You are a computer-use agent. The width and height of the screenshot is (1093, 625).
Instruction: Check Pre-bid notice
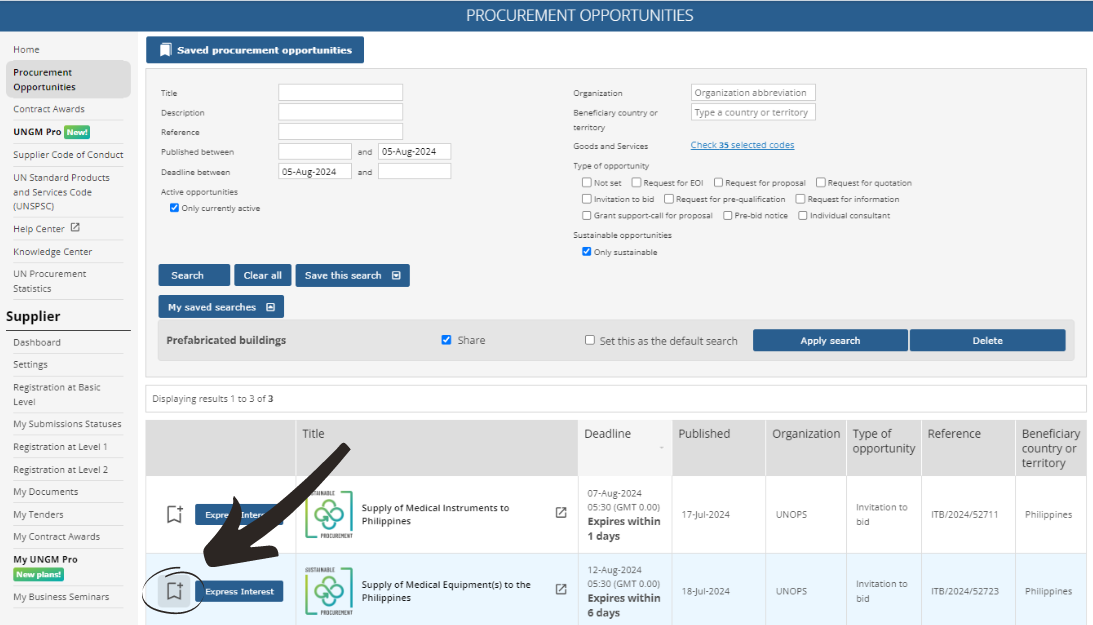(727, 216)
